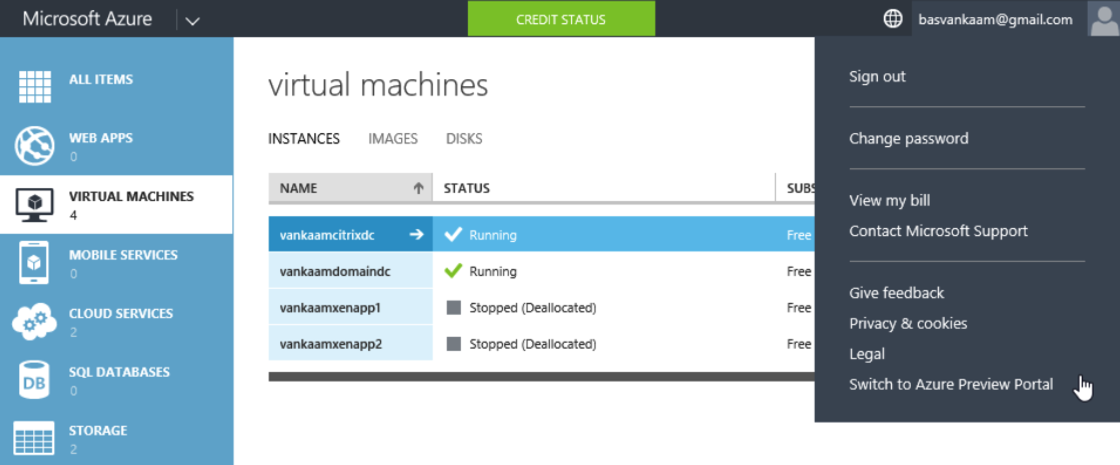
Task: Choose Sign out from the account menu
Action: (877, 76)
